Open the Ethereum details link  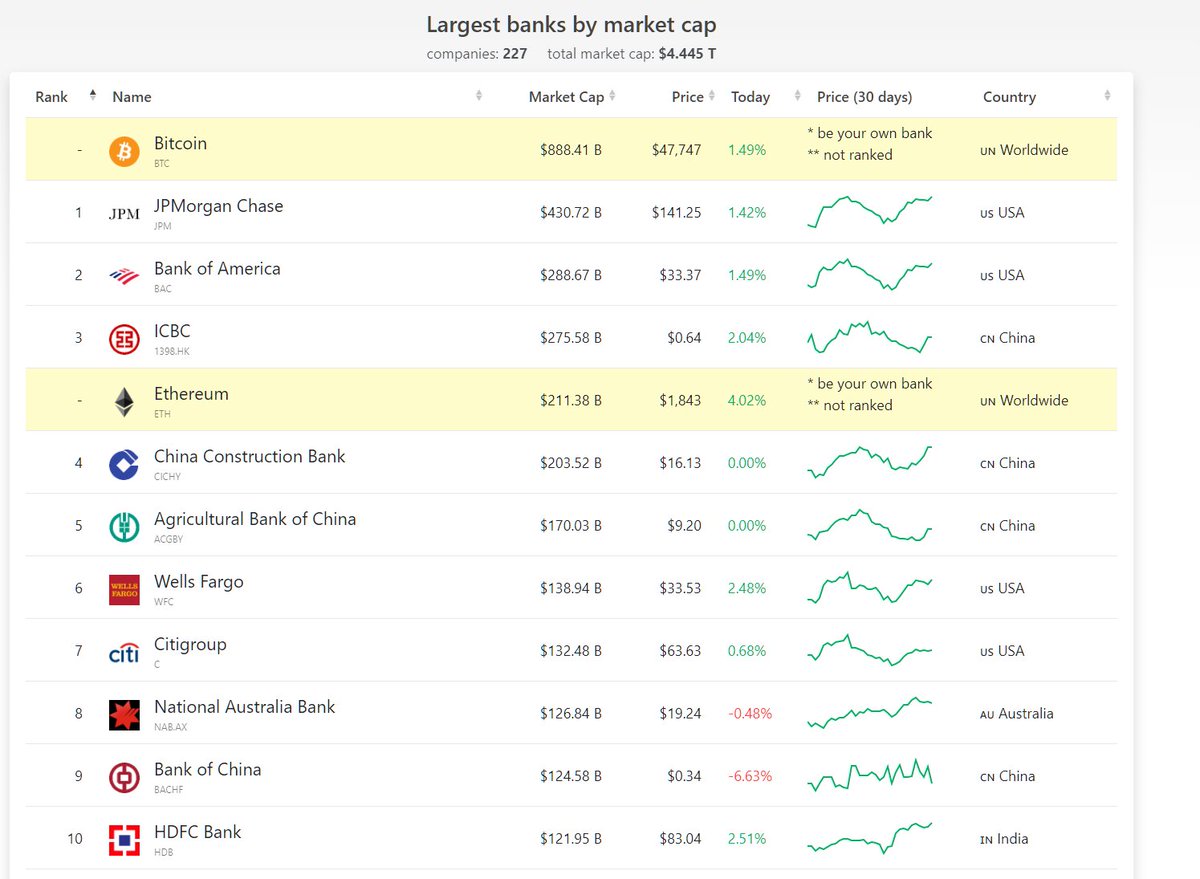(191, 393)
